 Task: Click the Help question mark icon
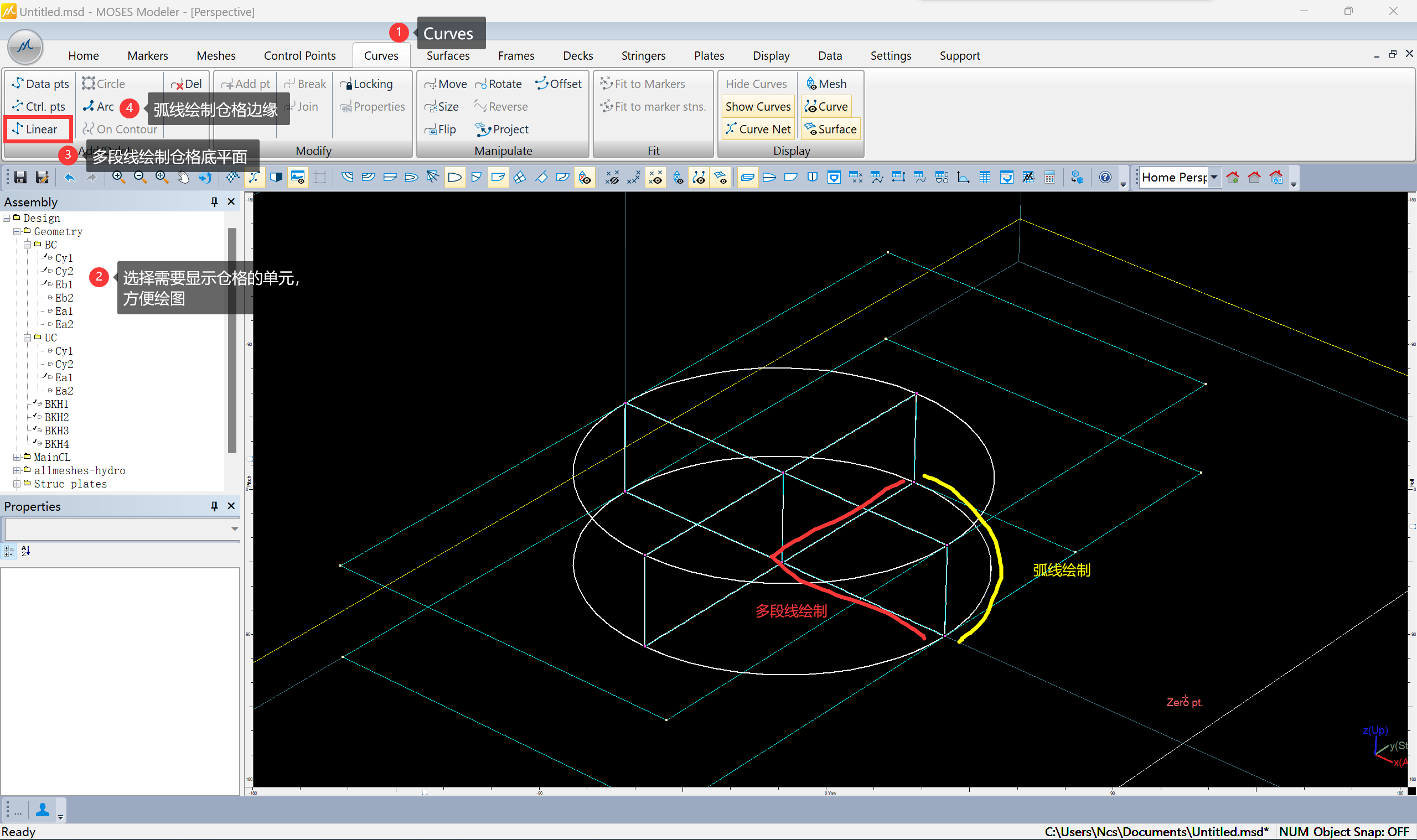1104,178
